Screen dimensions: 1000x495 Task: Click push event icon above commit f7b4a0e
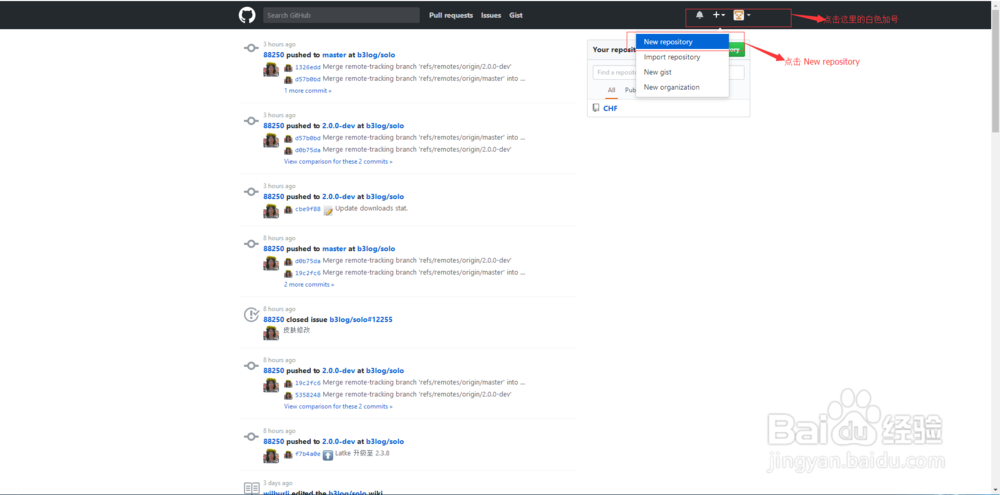(x=251, y=436)
